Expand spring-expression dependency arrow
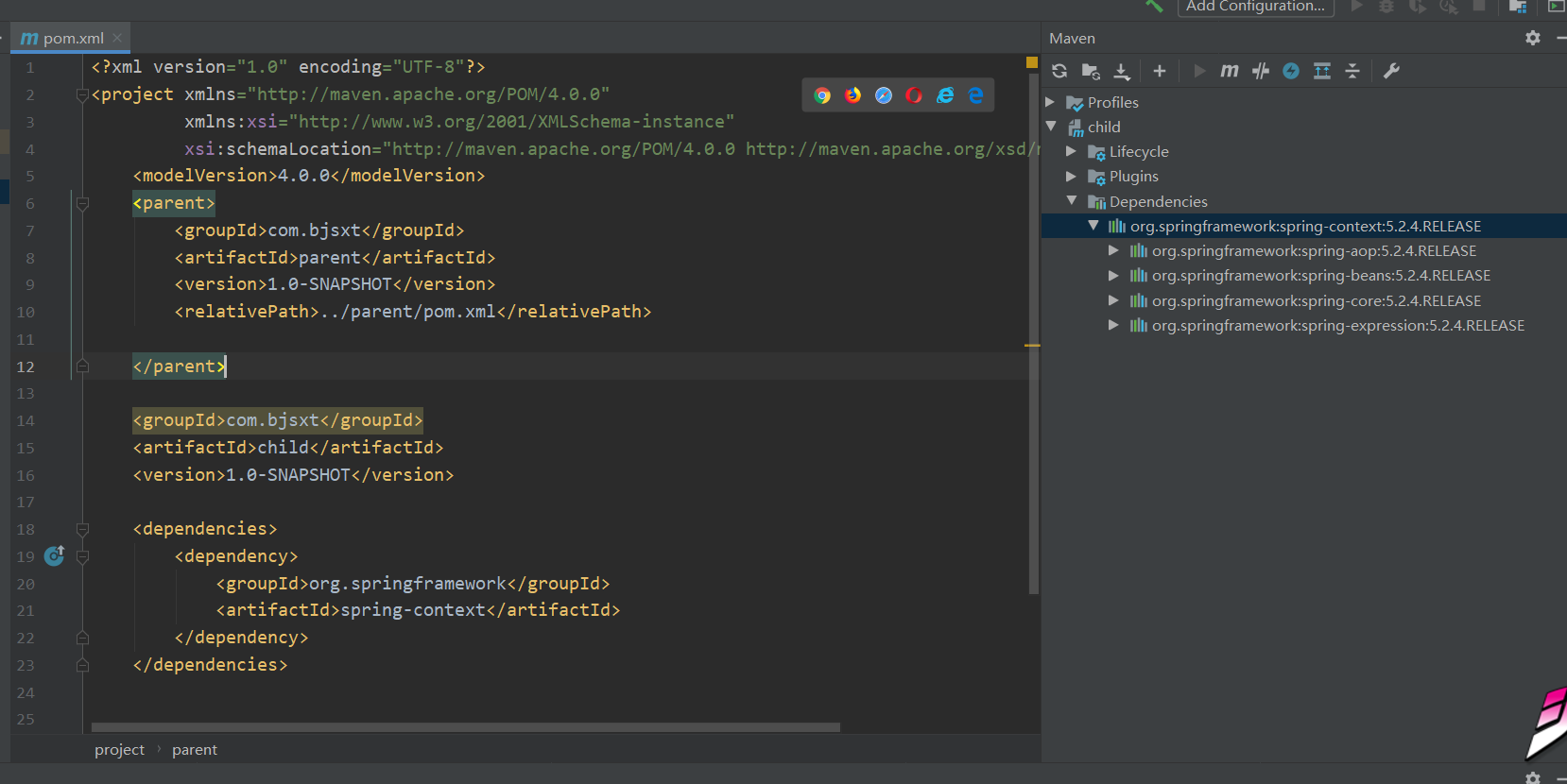The image size is (1567, 784). (x=1113, y=325)
